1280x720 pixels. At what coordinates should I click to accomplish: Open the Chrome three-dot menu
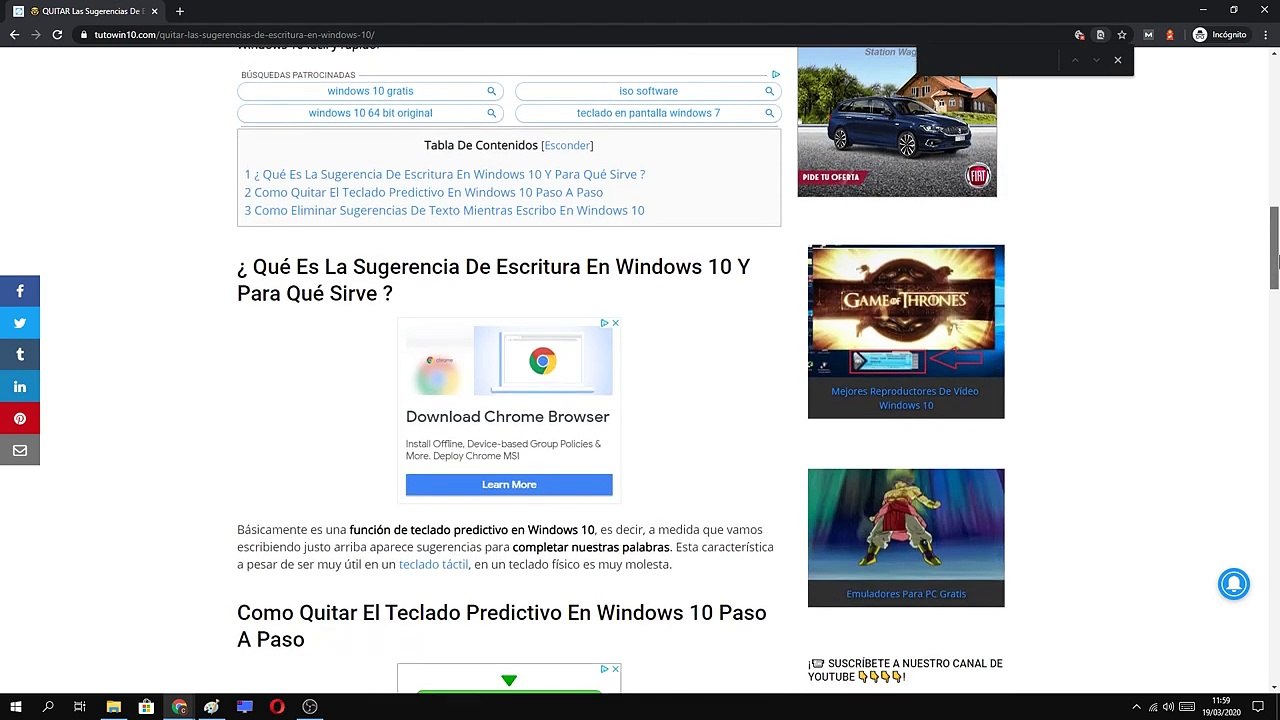1265,35
